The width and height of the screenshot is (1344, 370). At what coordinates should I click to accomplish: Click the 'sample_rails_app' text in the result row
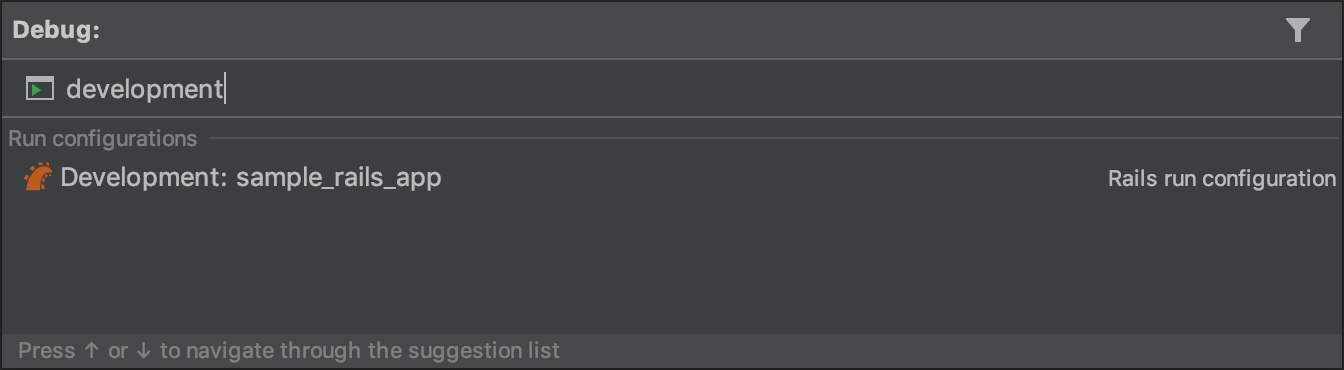point(338,178)
